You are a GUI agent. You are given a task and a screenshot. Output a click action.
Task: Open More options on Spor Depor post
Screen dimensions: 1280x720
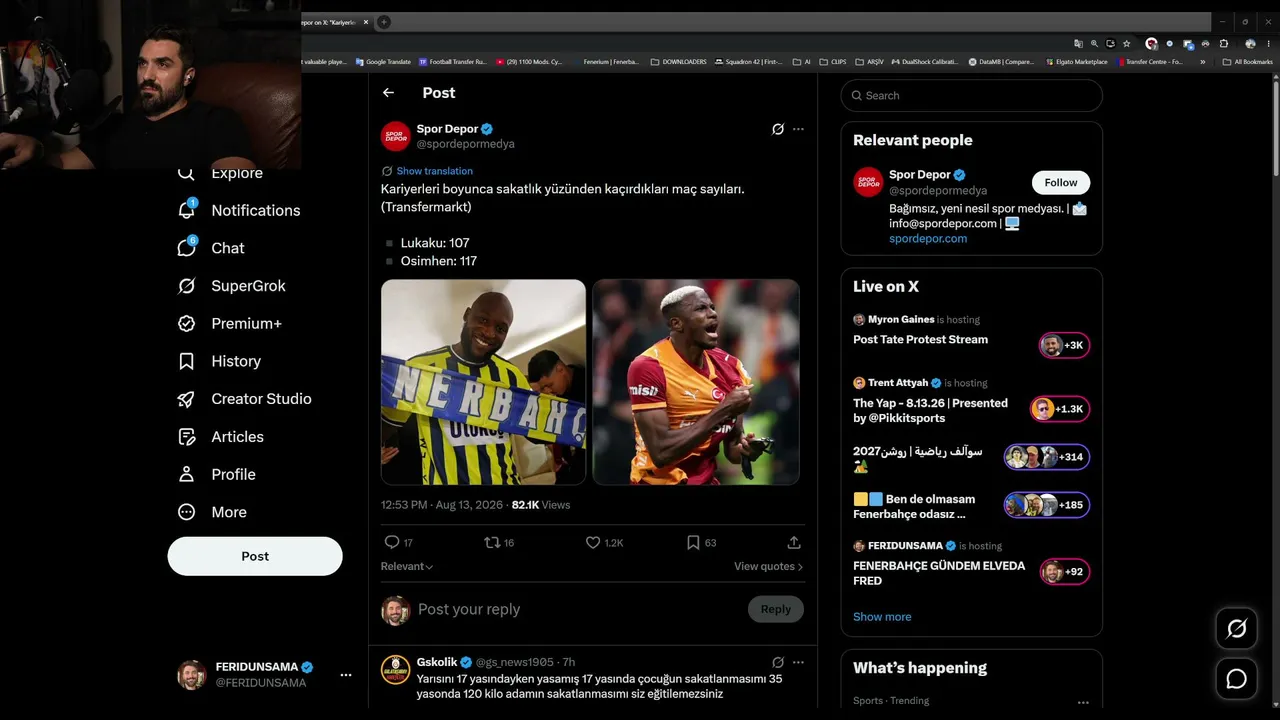pos(798,129)
